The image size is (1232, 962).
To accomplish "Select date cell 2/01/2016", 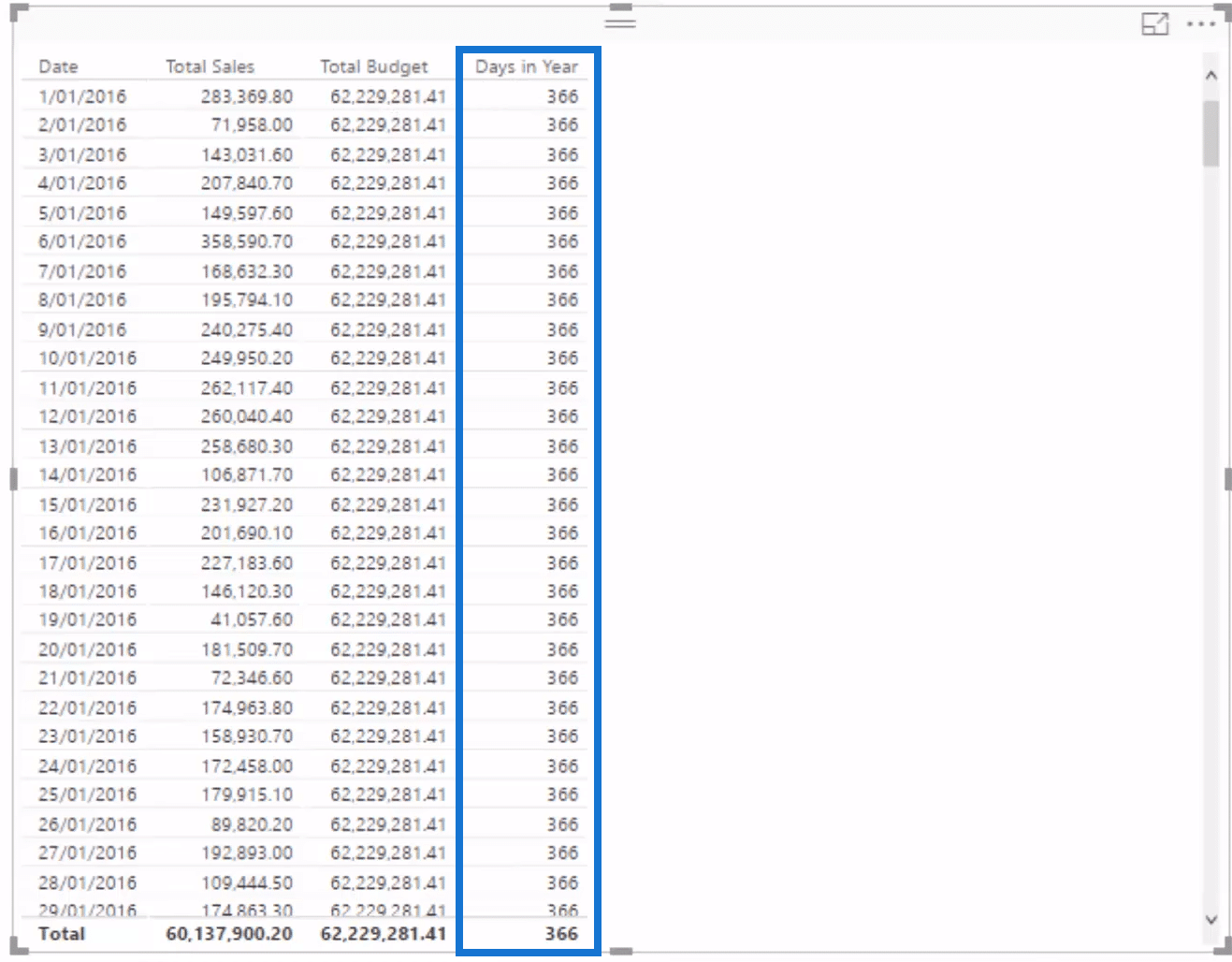I will click(82, 124).
